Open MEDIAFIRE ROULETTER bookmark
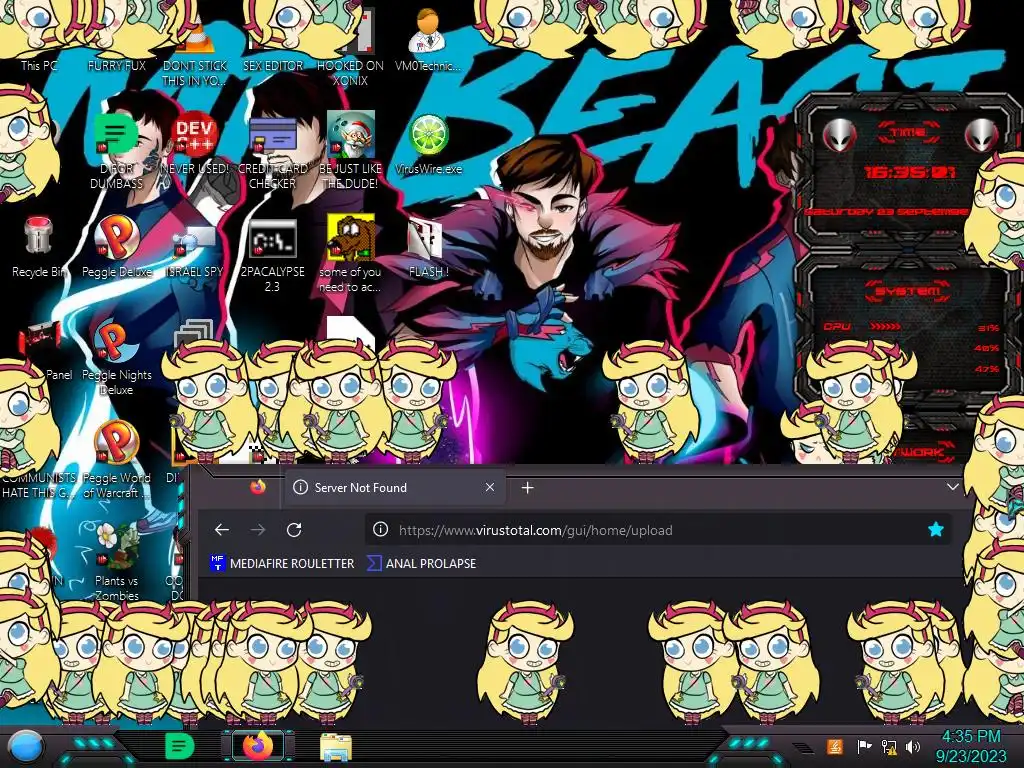 coord(282,563)
